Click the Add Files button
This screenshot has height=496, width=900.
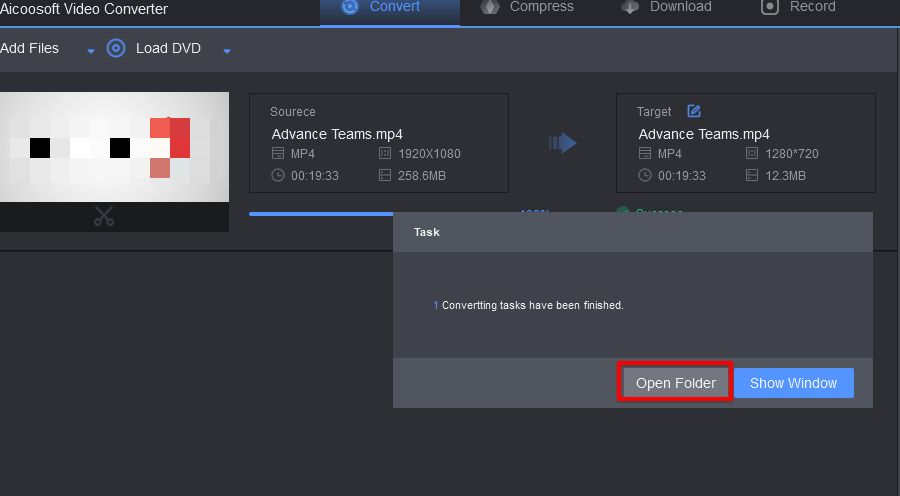30,48
